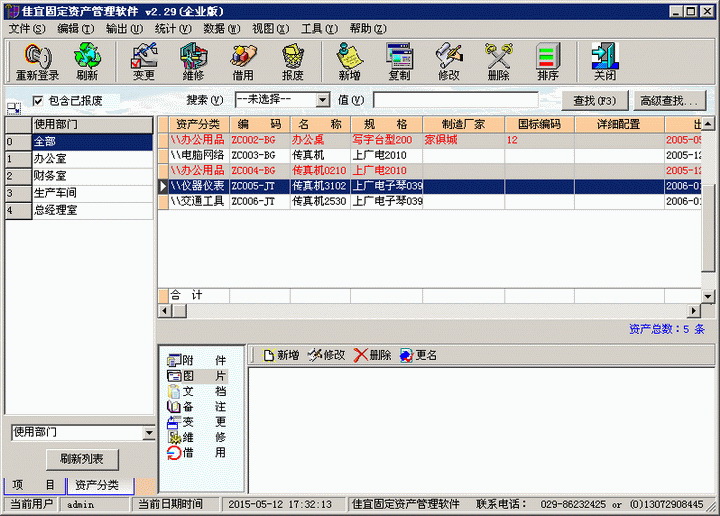Viewport: 720px width, 516px height.
Task: Select the 借用 borrow record item in lower list
Action: tap(197, 453)
